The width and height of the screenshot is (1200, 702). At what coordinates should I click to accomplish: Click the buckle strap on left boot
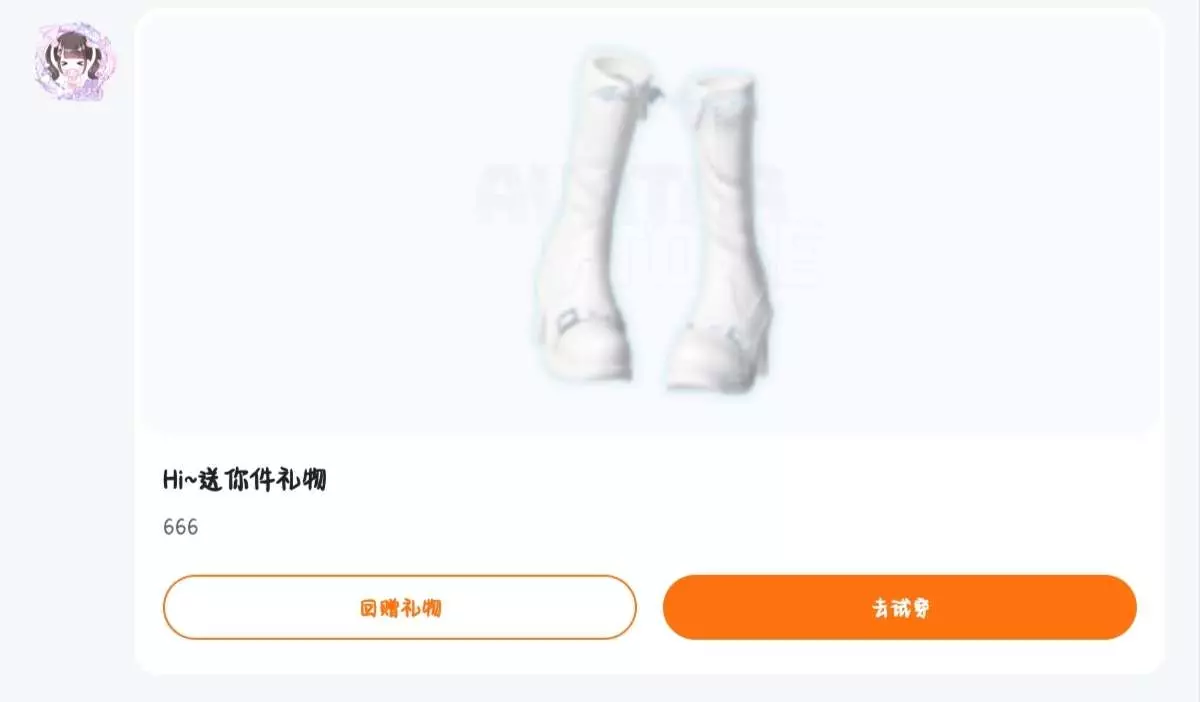(x=568, y=320)
